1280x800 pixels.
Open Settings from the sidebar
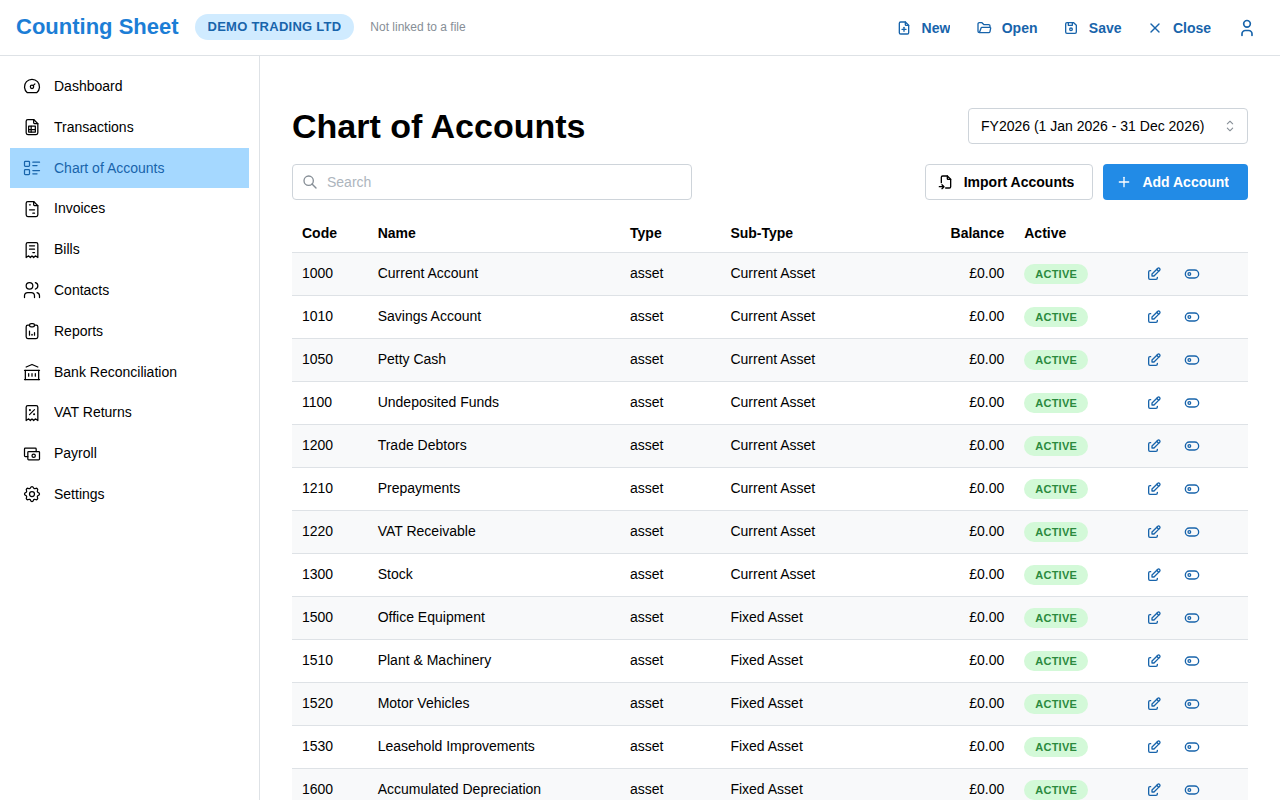130,494
